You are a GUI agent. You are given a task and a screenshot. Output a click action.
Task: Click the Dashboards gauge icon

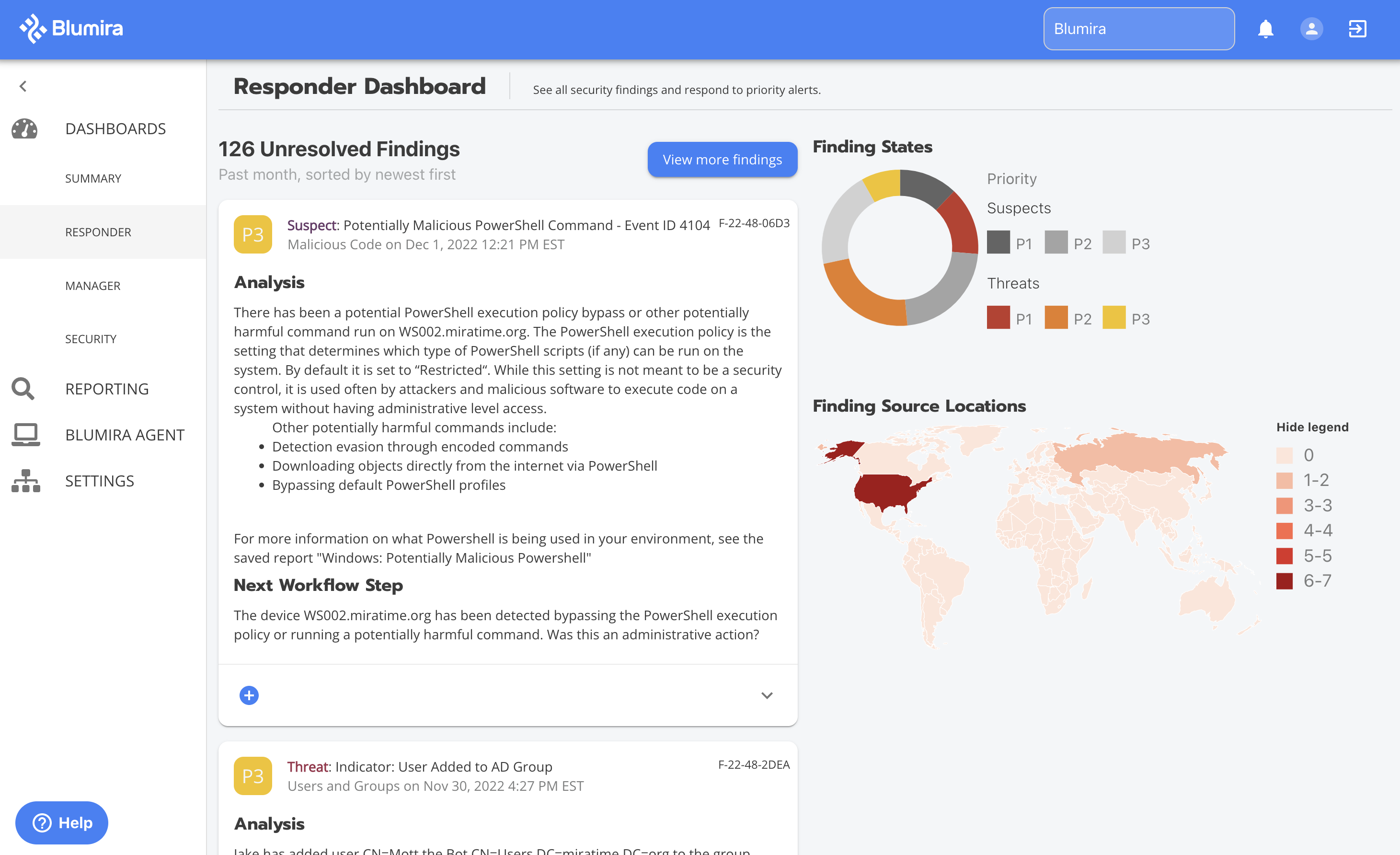pyautogui.click(x=24, y=128)
